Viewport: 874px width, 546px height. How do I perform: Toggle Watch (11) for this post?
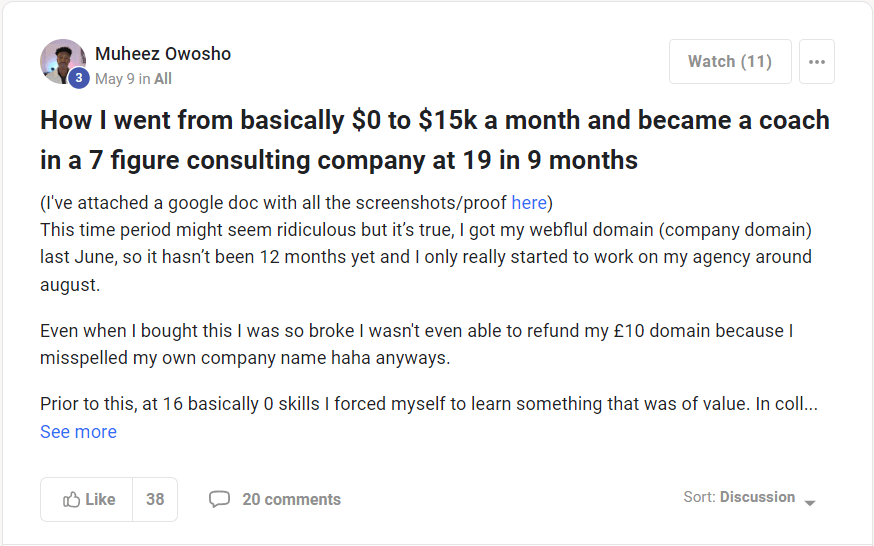[730, 62]
